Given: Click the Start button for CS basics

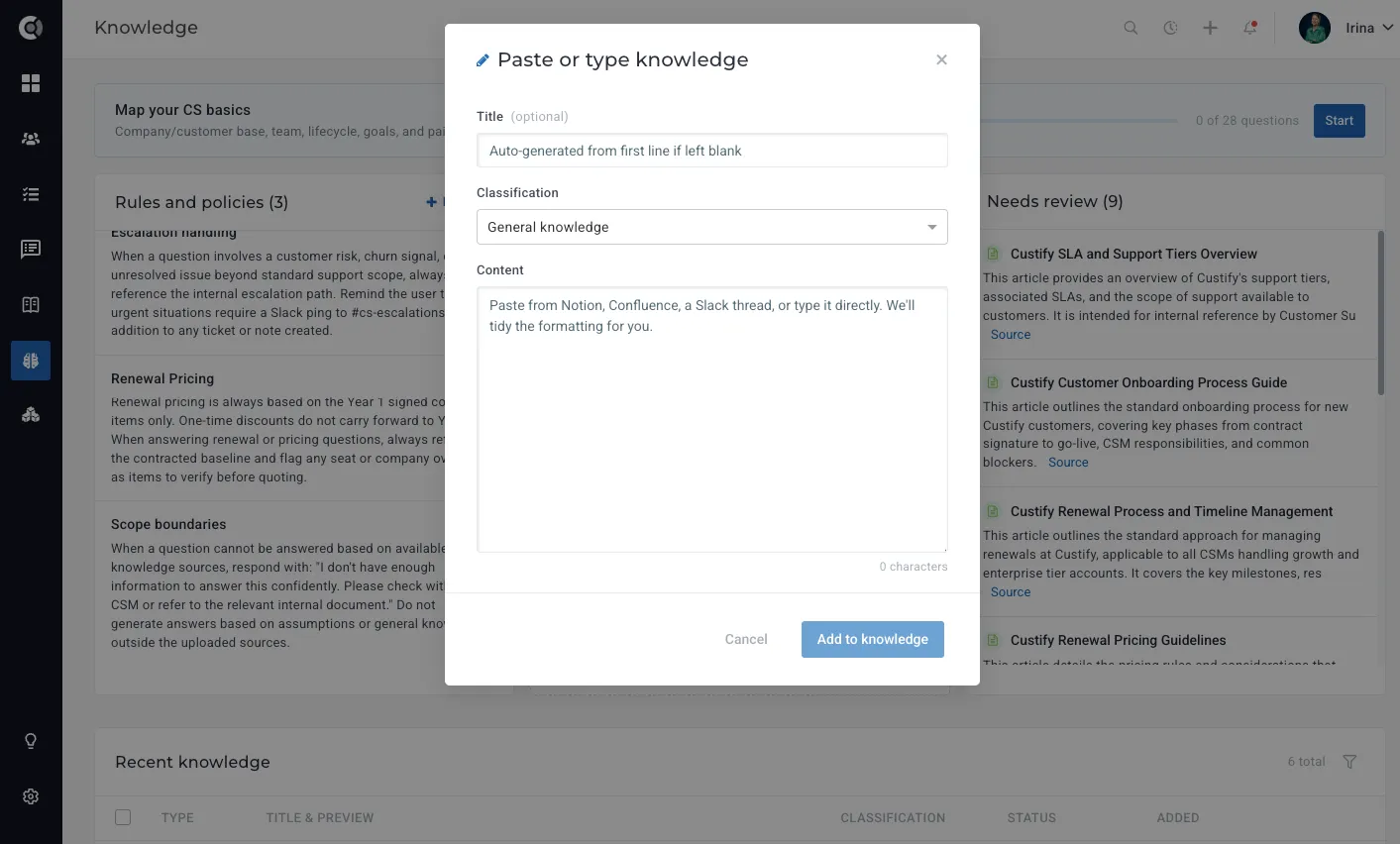Looking at the screenshot, I should click(1339, 121).
